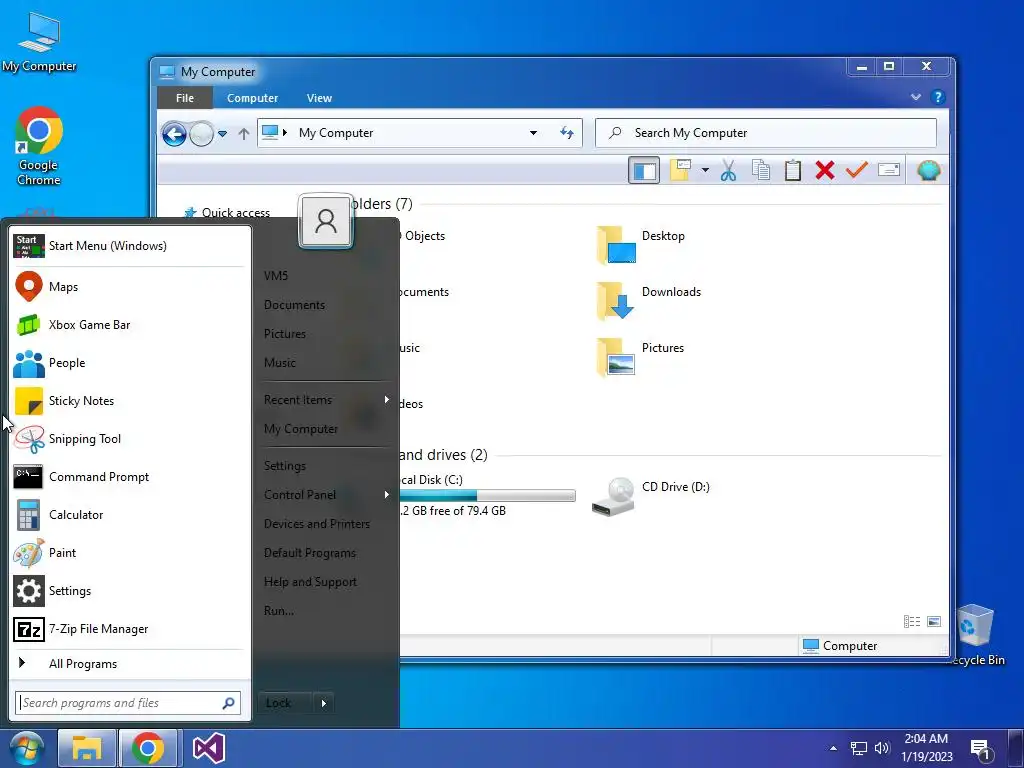Select the Downloads folder
The height and width of the screenshot is (768, 1024).
pos(648,300)
